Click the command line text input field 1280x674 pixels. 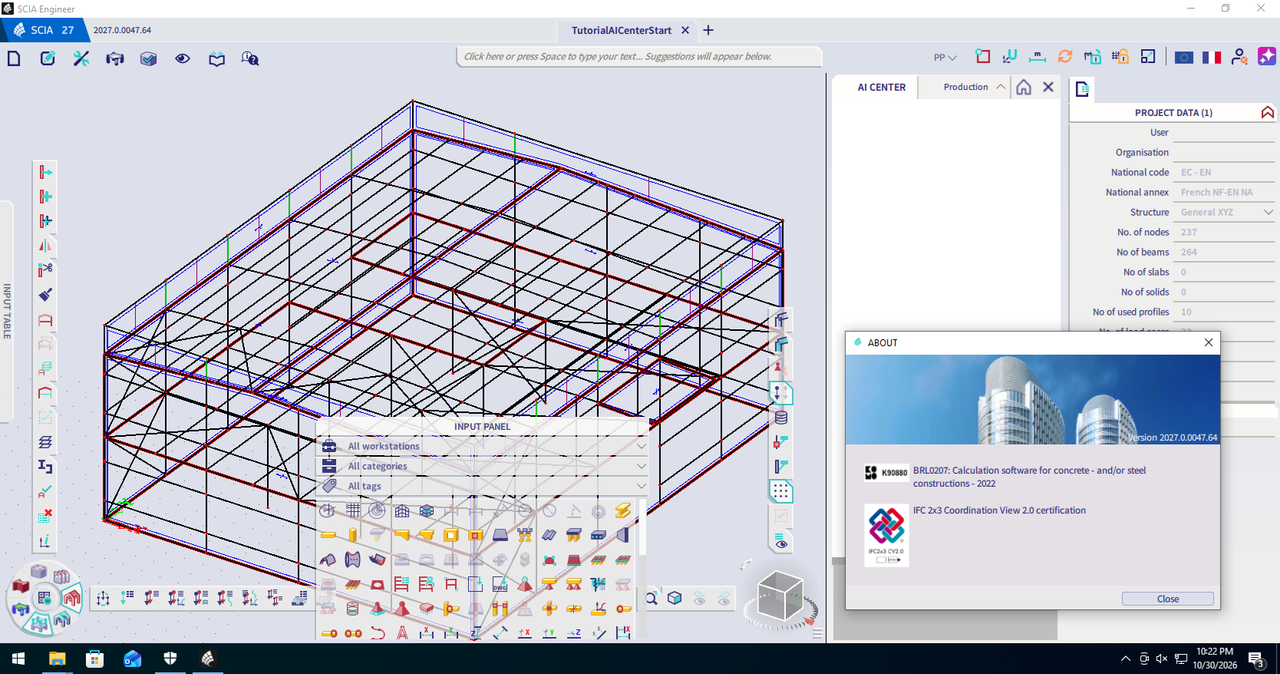click(x=640, y=56)
